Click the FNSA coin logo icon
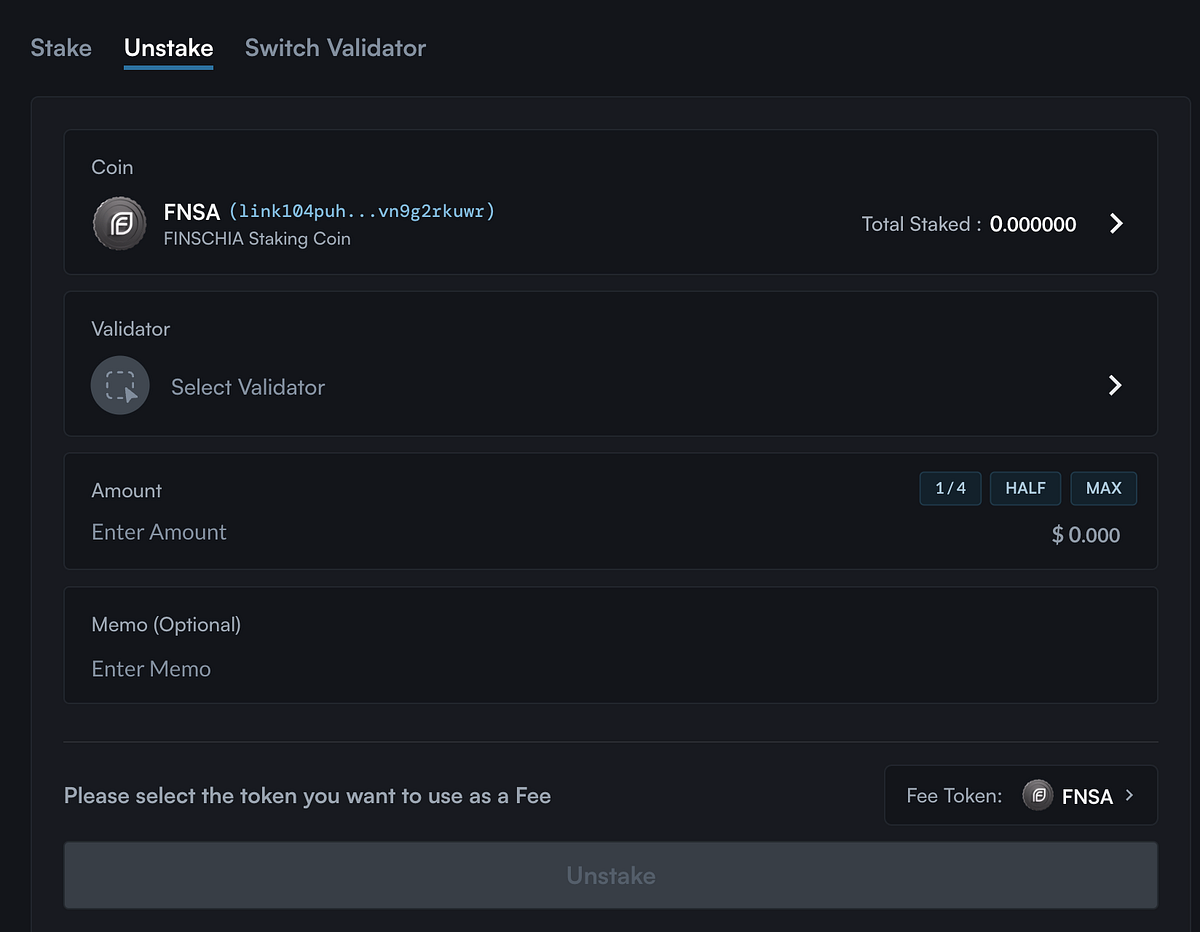Image resolution: width=1200 pixels, height=932 pixels. pyautogui.click(x=120, y=223)
